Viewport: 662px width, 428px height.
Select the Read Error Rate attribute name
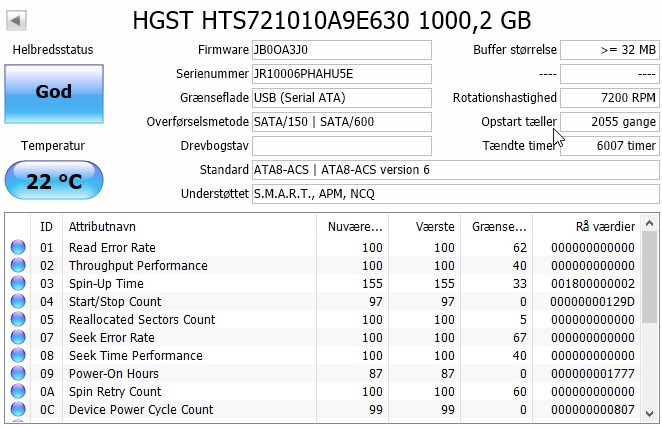tap(112, 247)
